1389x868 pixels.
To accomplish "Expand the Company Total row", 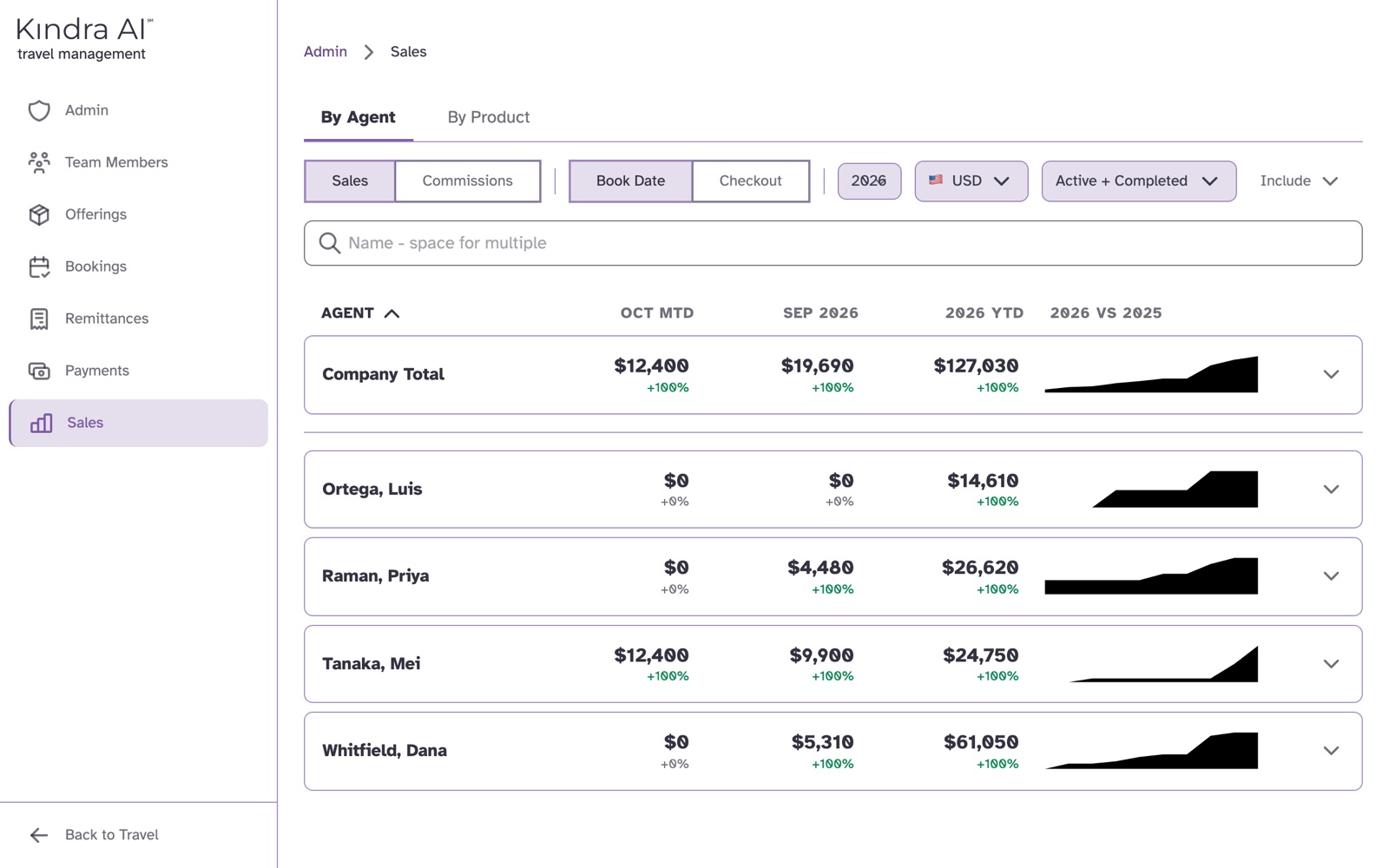I will (x=1331, y=374).
